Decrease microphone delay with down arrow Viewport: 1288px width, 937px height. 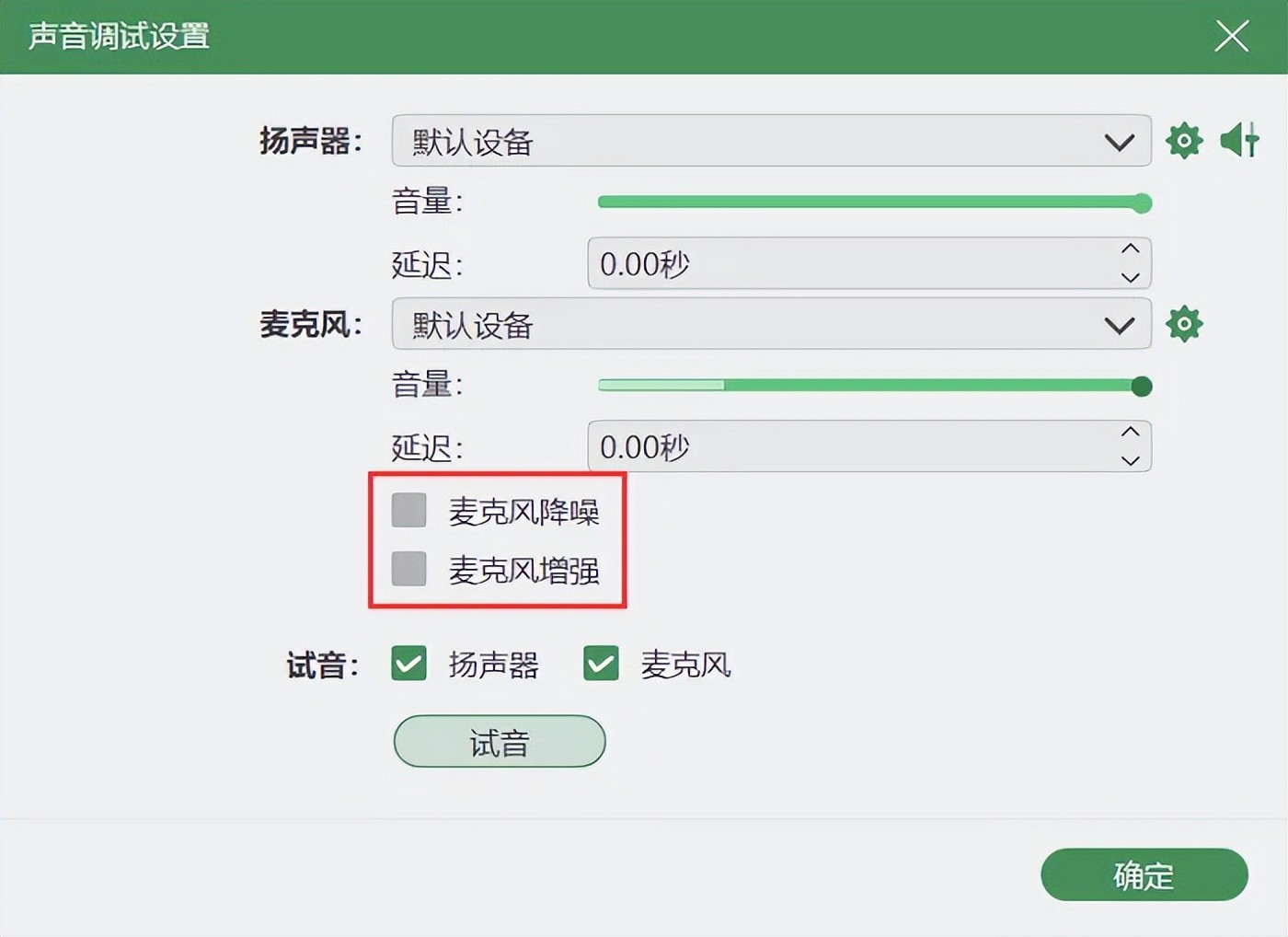[1131, 460]
